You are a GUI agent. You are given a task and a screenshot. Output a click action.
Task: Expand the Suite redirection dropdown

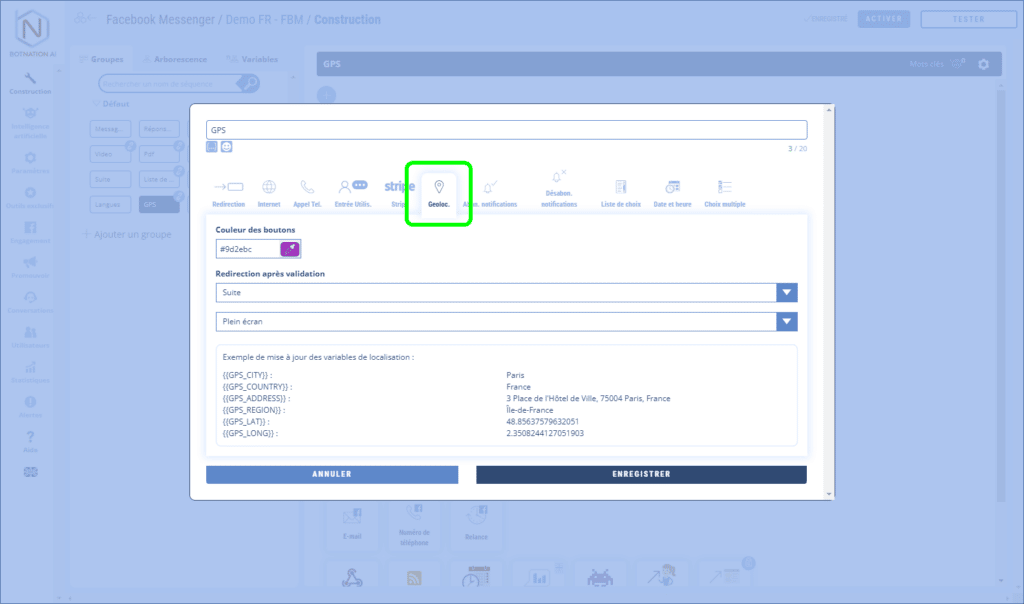787,292
